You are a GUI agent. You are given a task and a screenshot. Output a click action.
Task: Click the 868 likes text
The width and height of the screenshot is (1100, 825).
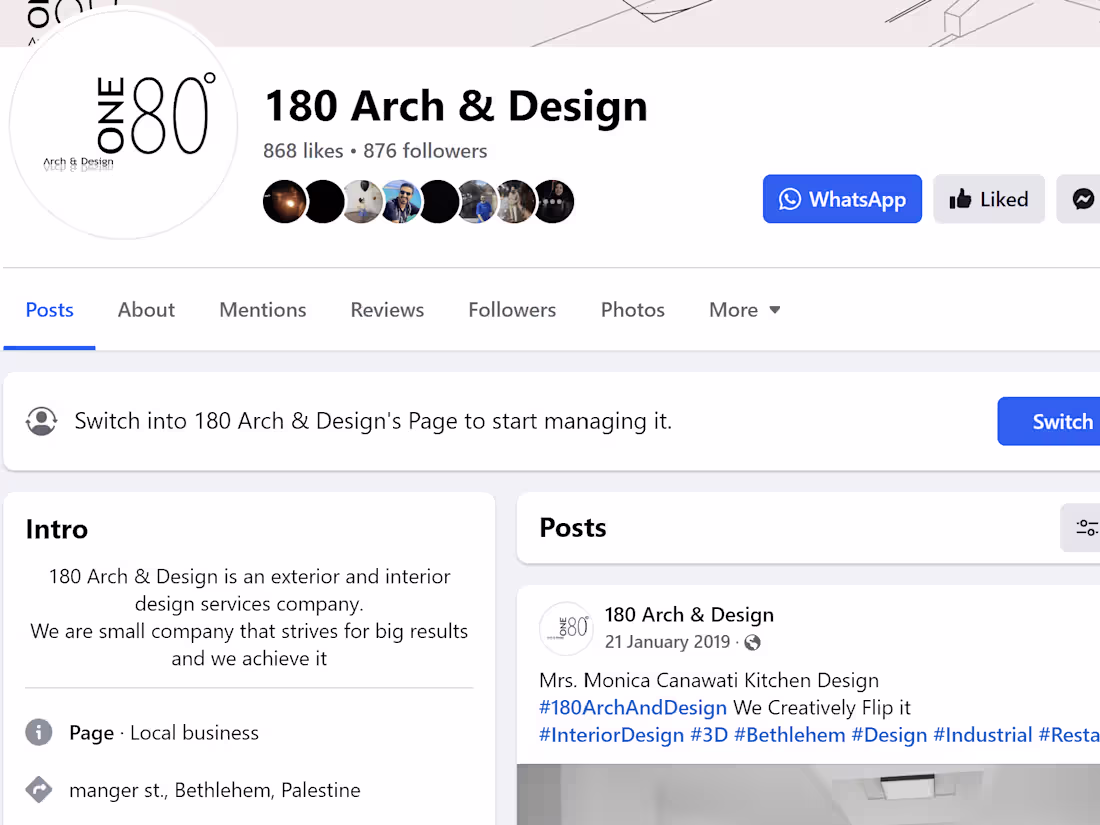(303, 151)
